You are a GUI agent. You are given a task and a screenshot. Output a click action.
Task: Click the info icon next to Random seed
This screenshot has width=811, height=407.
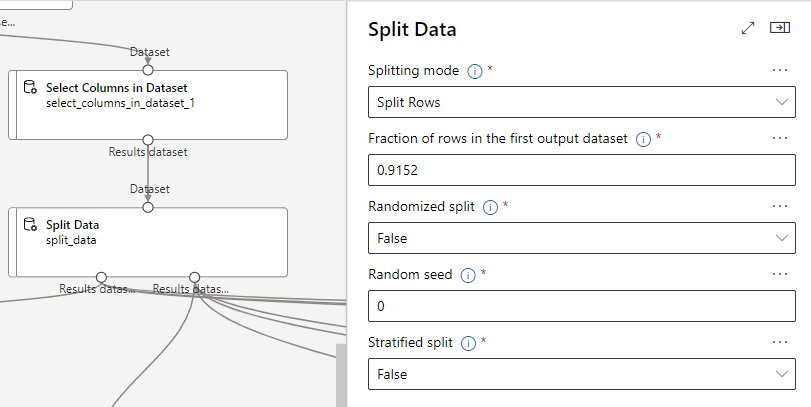coord(468,275)
